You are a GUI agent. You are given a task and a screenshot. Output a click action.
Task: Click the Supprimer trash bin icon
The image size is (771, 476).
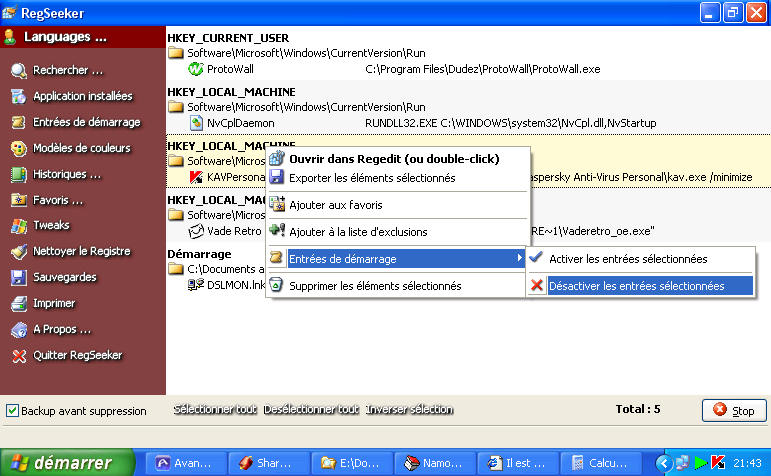276,284
